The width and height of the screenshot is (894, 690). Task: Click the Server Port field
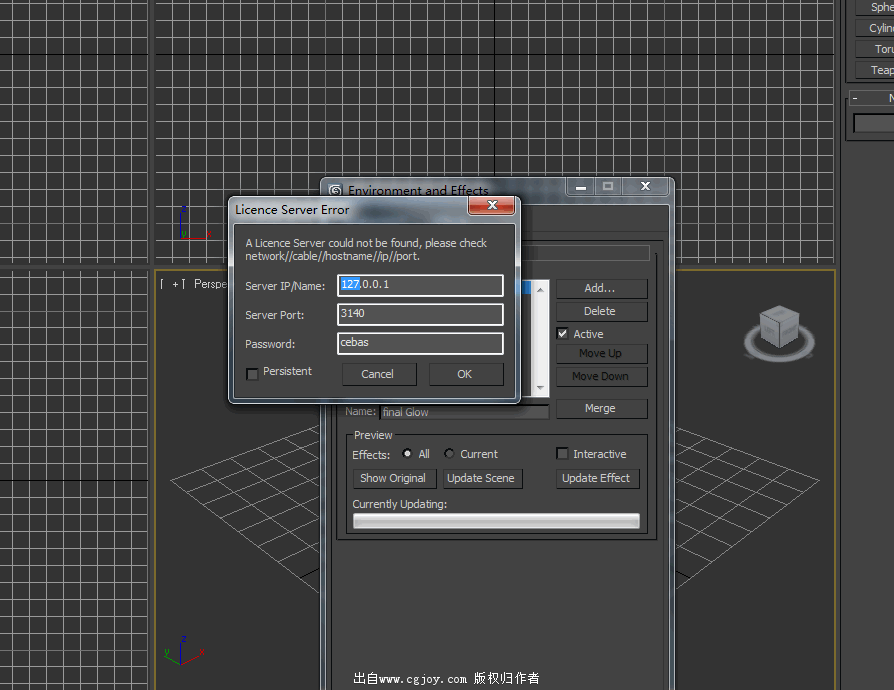[420, 314]
